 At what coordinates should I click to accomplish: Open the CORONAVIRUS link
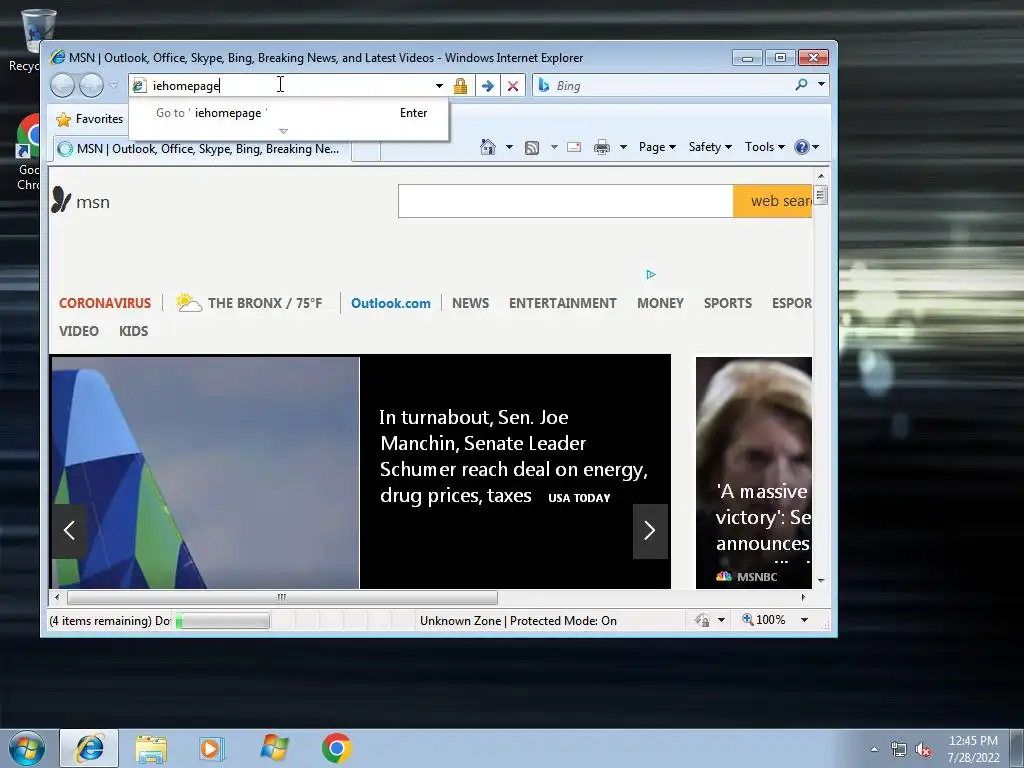104,303
